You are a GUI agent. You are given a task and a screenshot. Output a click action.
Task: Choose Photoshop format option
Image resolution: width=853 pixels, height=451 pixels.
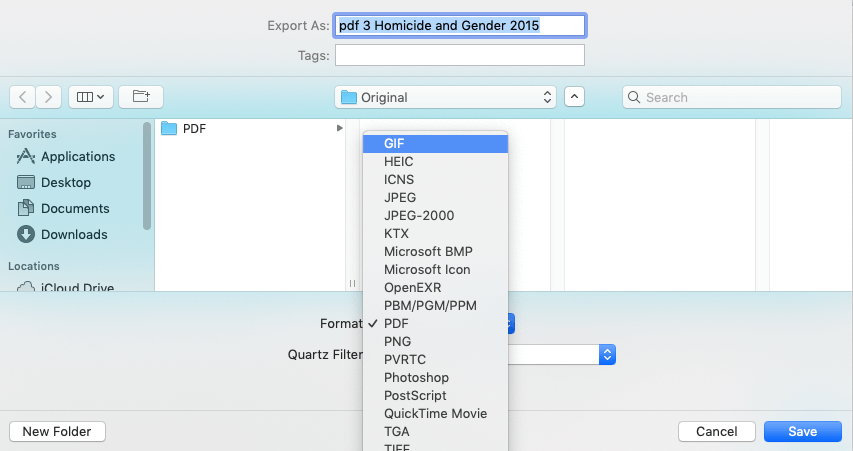(416, 378)
